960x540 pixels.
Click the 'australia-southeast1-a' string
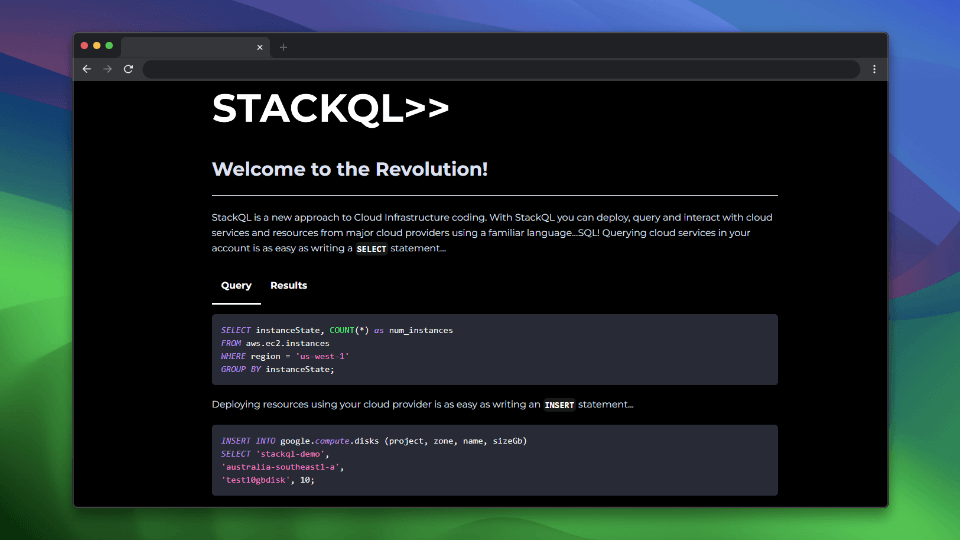pyautogui.click(x=280, y=467)
